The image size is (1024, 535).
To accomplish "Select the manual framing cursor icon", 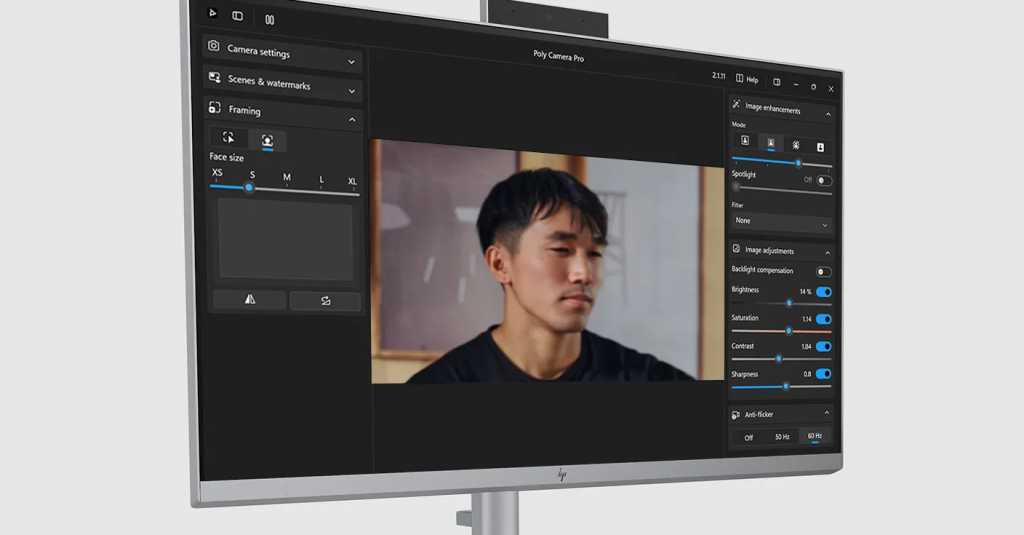I will [x=229, y=138].
